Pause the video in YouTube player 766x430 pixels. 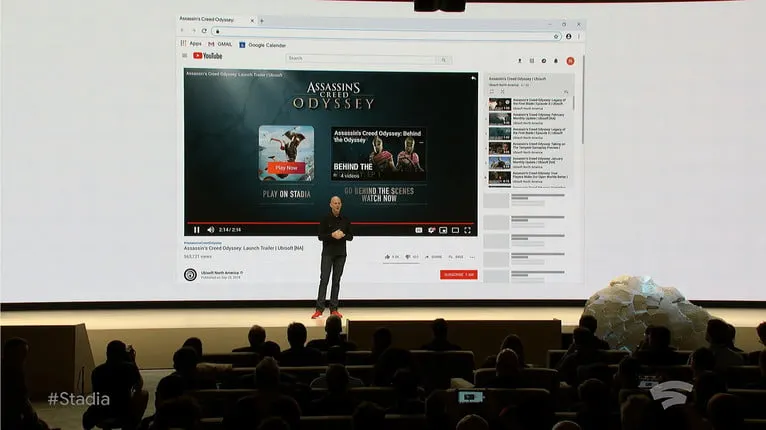click(x=196, y=230)
